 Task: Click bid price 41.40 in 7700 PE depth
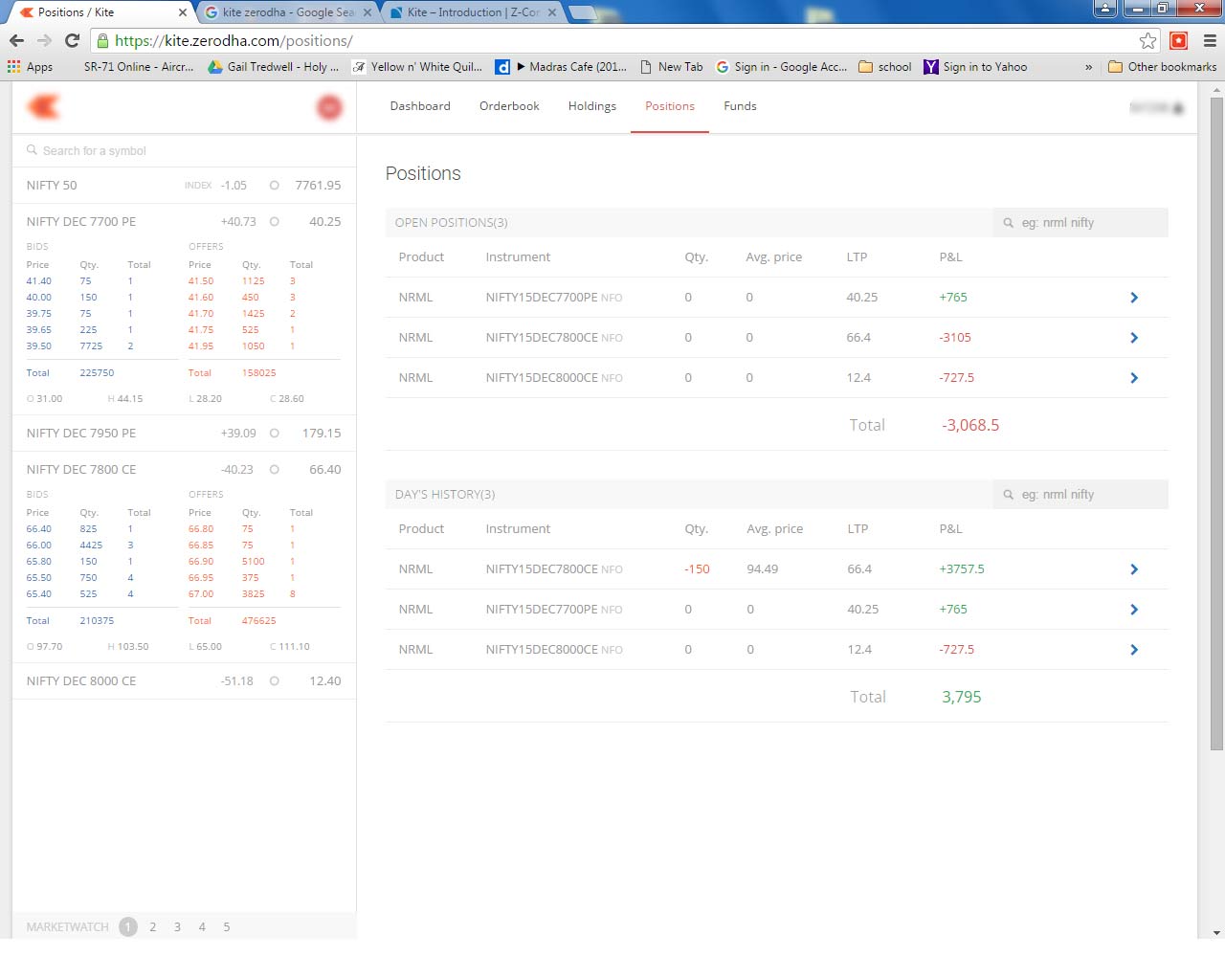(x=39, y=281)
